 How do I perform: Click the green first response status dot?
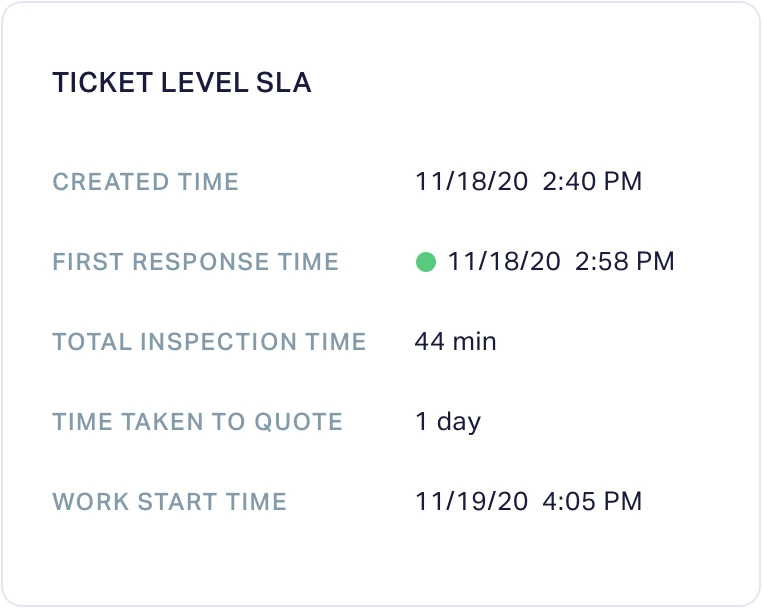tap(426, 262)
